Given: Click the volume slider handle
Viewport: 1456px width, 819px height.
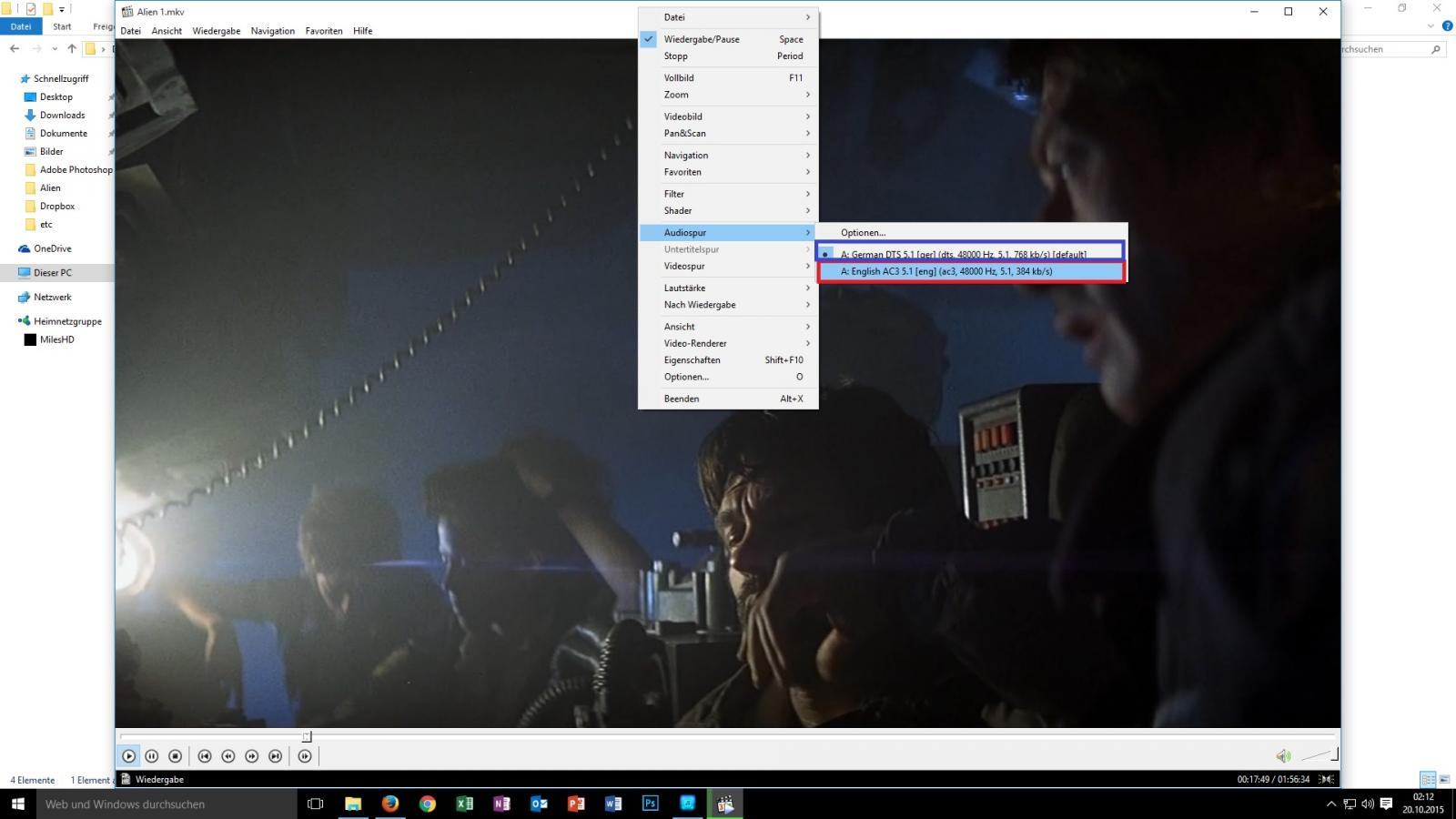Looking at the screenshot, I should coord(1335,754).
